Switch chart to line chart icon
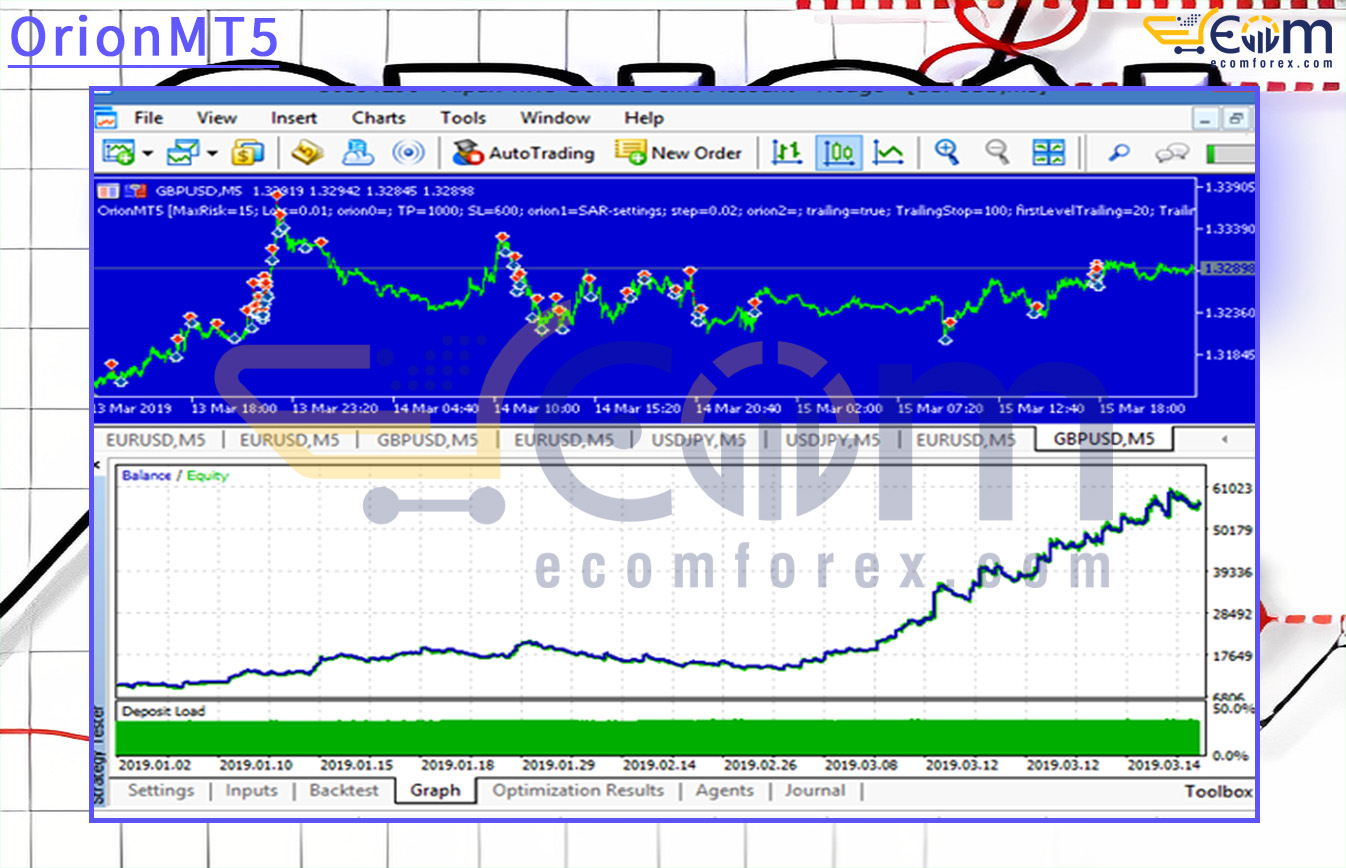Screen dimensions: 1346x868 pos(888,153)
